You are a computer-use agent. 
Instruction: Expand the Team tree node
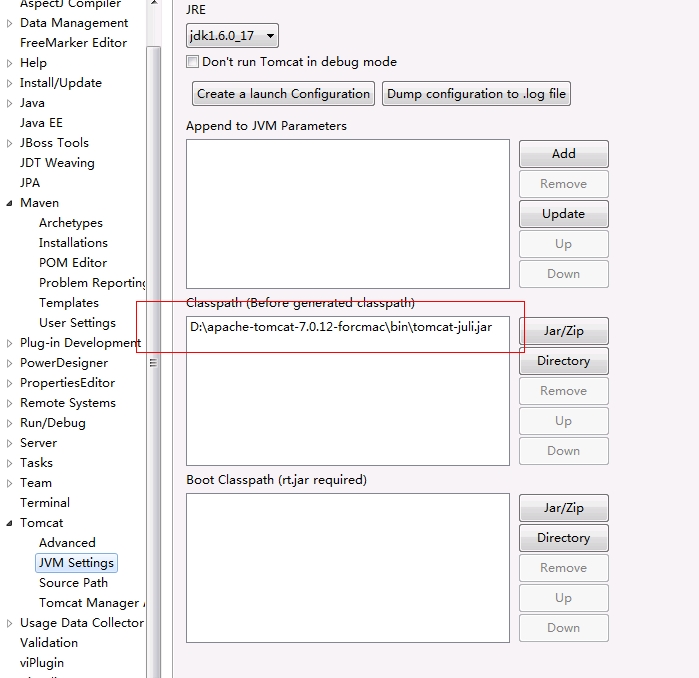(9, 483)
